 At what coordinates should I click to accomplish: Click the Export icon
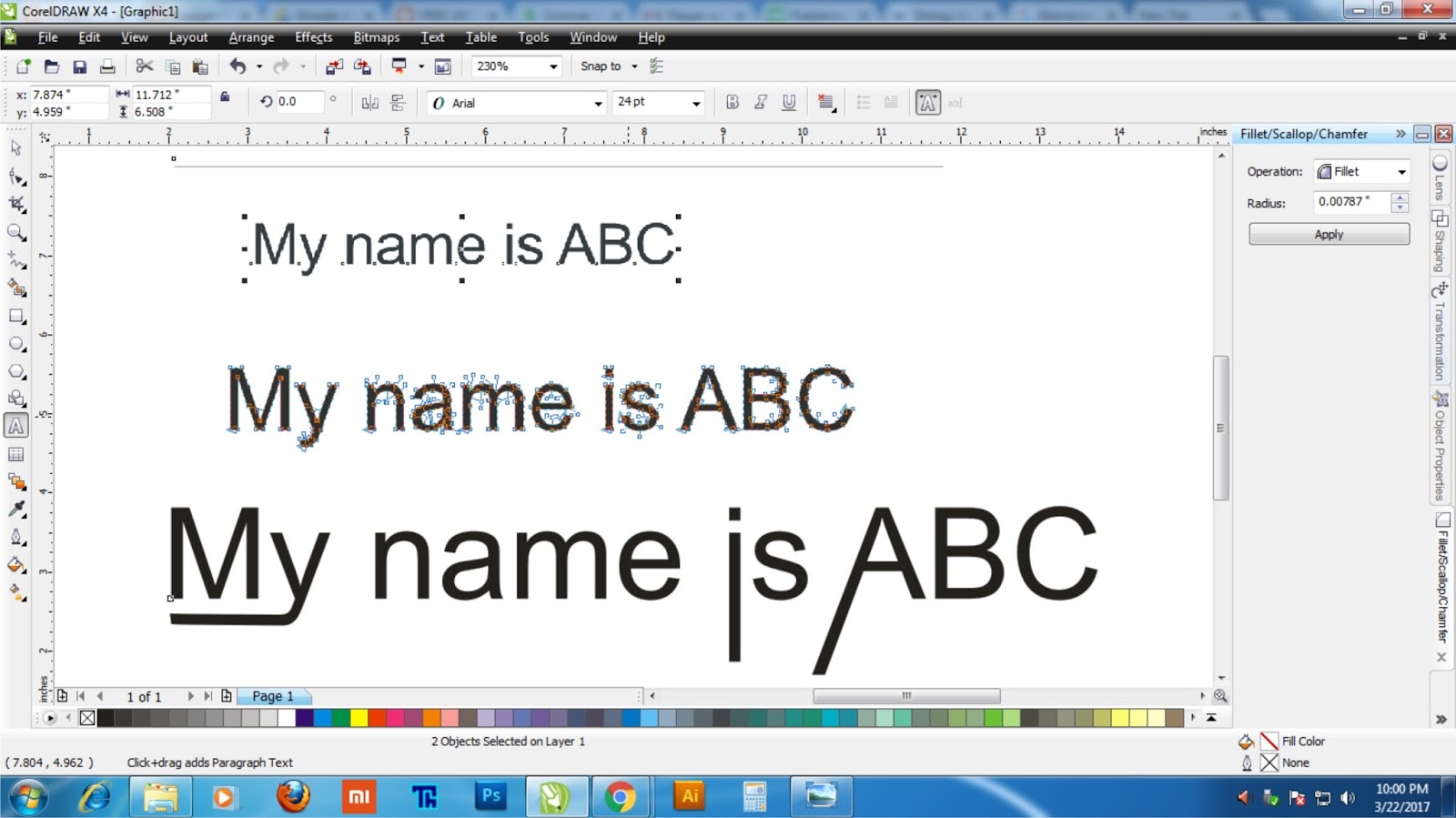pyautogui.click(x=362, y=66)
